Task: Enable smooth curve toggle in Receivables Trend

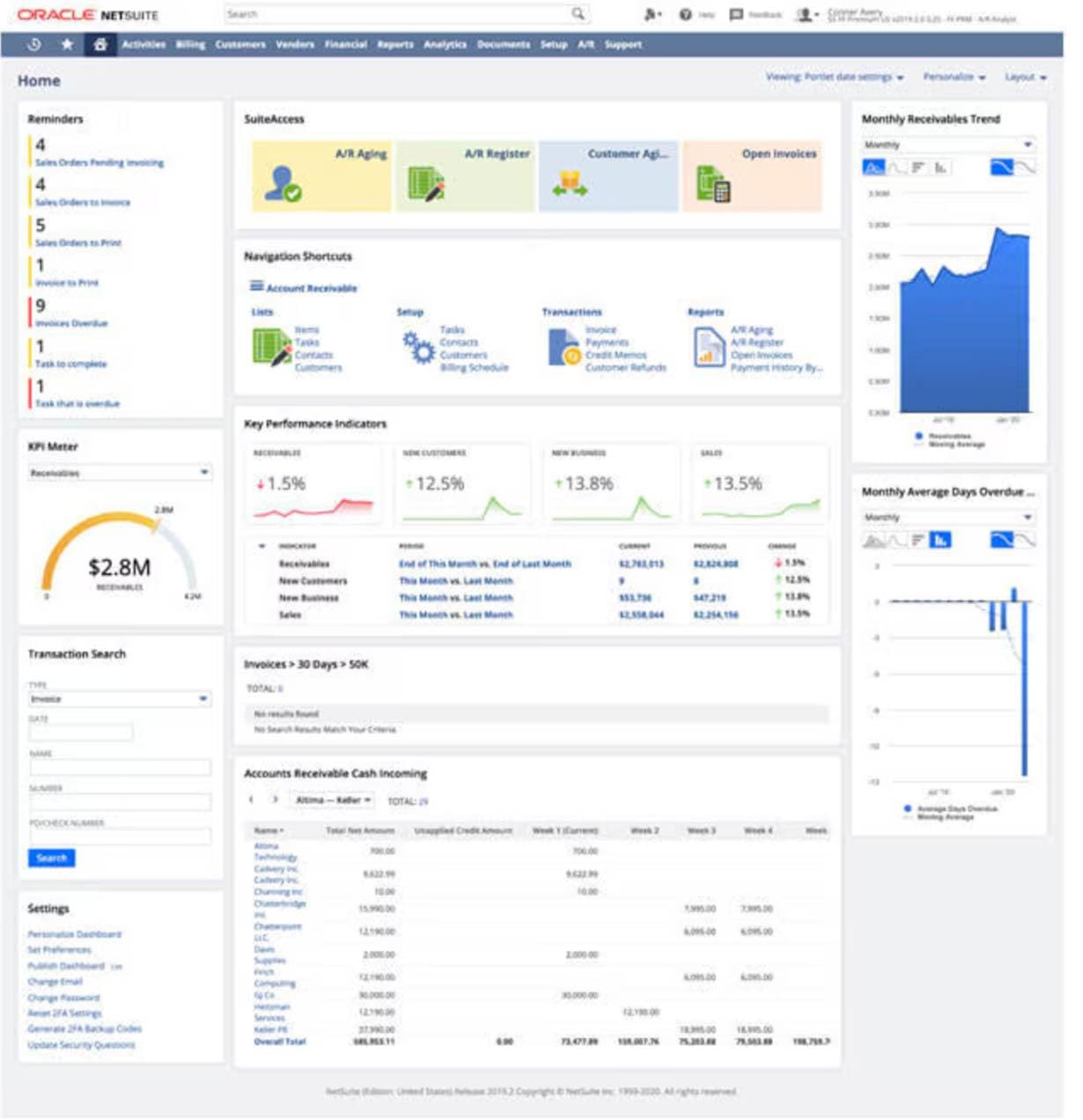Action: (x=1002, y=167)
